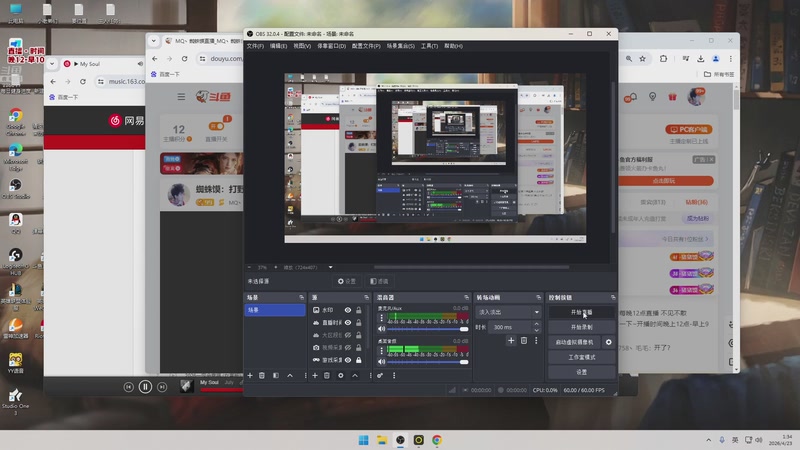Go to previous track in NetEase player
800x450 pixels.
coord(129,387)
